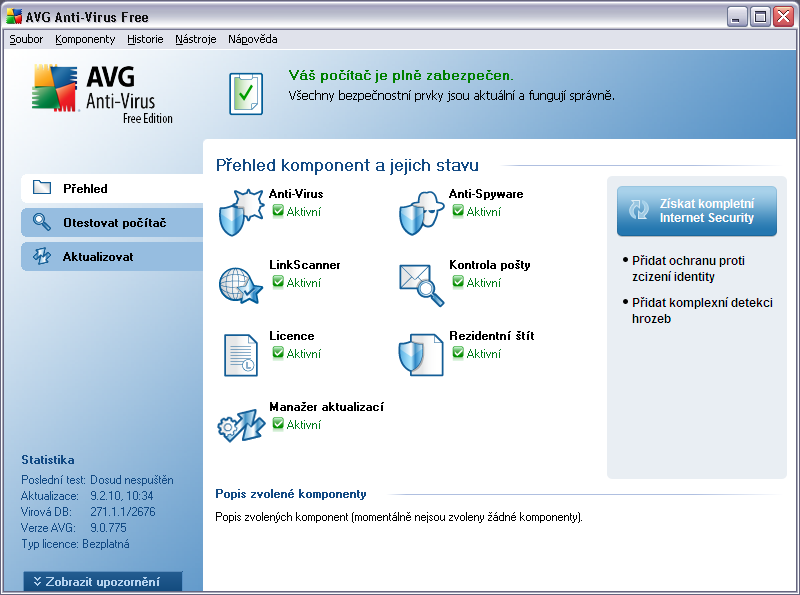
Task: Open the Soubor menu
Action: pyautogui.click(x=26, y=39)
